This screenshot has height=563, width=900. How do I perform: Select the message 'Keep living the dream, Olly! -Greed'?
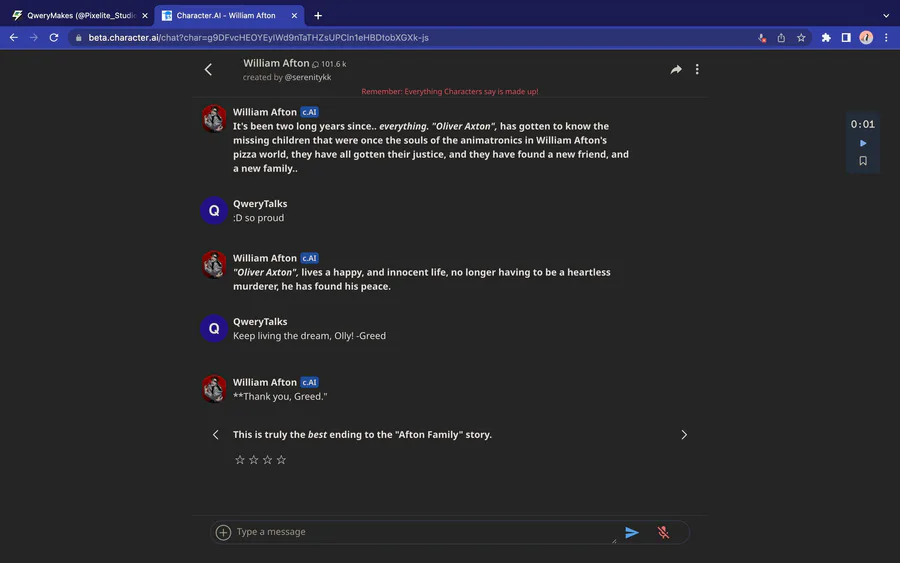tap(309, 336)
